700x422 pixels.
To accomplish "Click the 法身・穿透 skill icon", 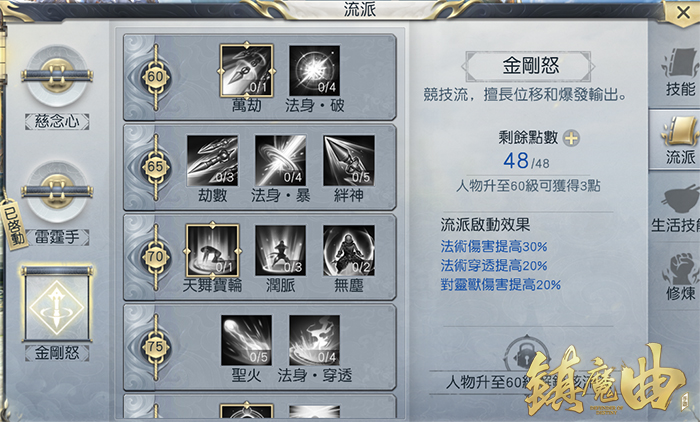I will click(314, 340).
